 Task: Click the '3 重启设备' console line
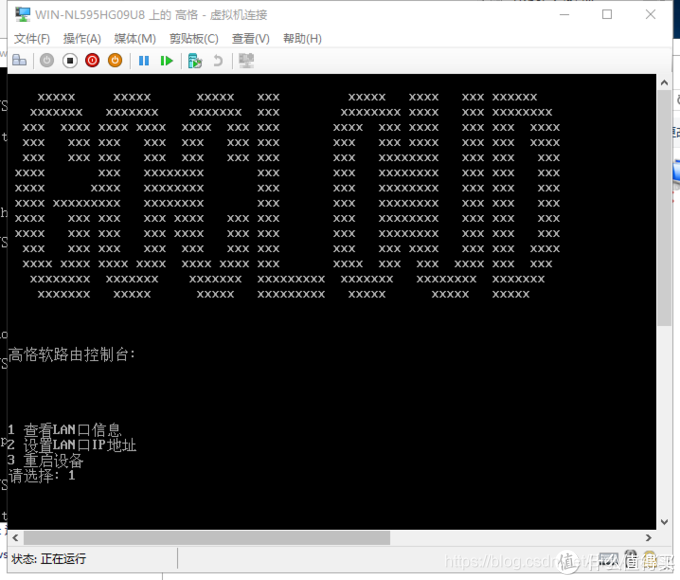pyautogui.click(x=46, y=460)
